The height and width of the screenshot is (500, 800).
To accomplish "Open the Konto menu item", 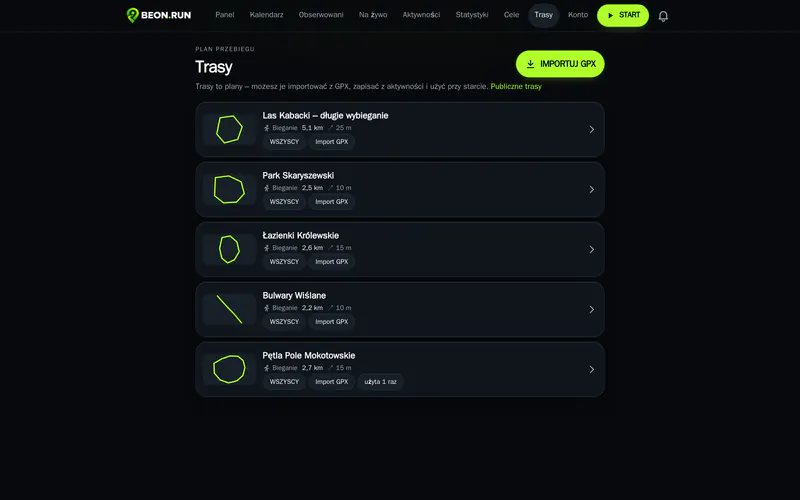I will [x=578, y=15].
